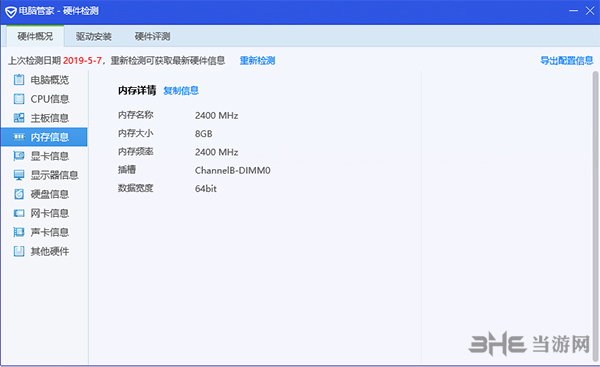Image resolution: width=600 pixels, height=367 pixels.
Task: Close the 硬件检测 window
Action: tap(590, 11)
